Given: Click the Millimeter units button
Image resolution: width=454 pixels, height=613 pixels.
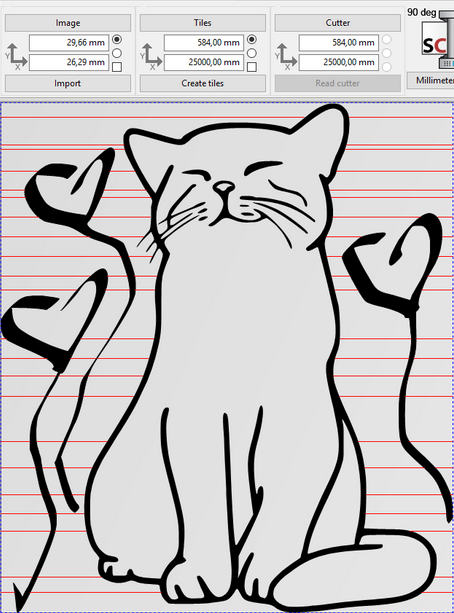Looking at the screenshot, I should (x=431, y=81).
